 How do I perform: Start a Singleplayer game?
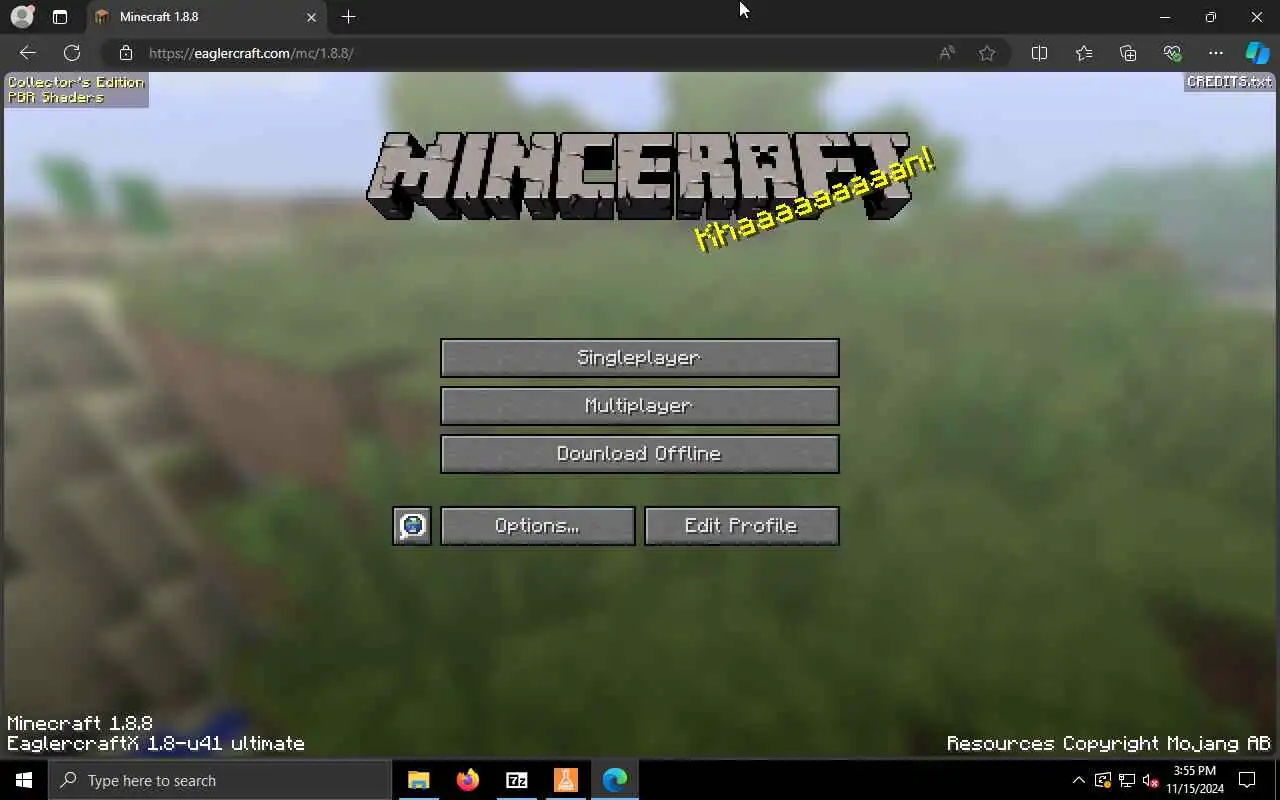pyautogui.click(x=640, y=358)
